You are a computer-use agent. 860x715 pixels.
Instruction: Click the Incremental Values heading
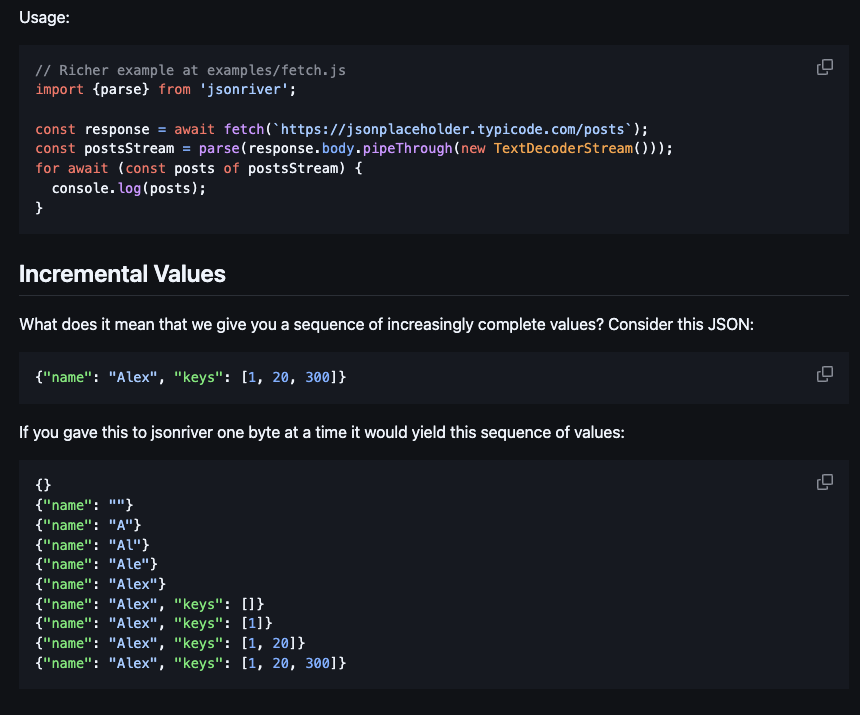click(x=122, y=274)
